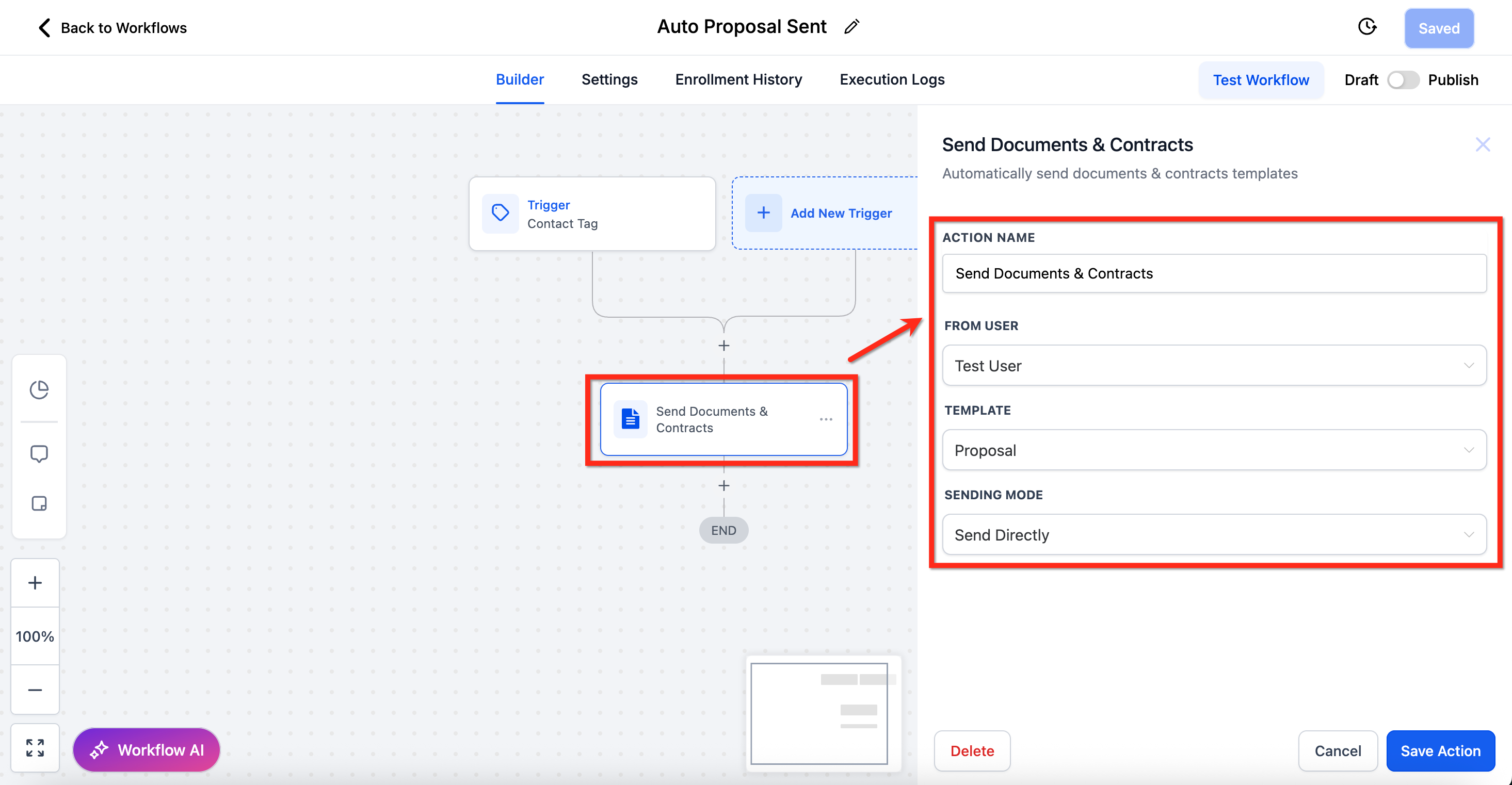This screenshot has width=1512, height=785.
Task: Click the sticky note icon in sidebar
Action: 39,503
